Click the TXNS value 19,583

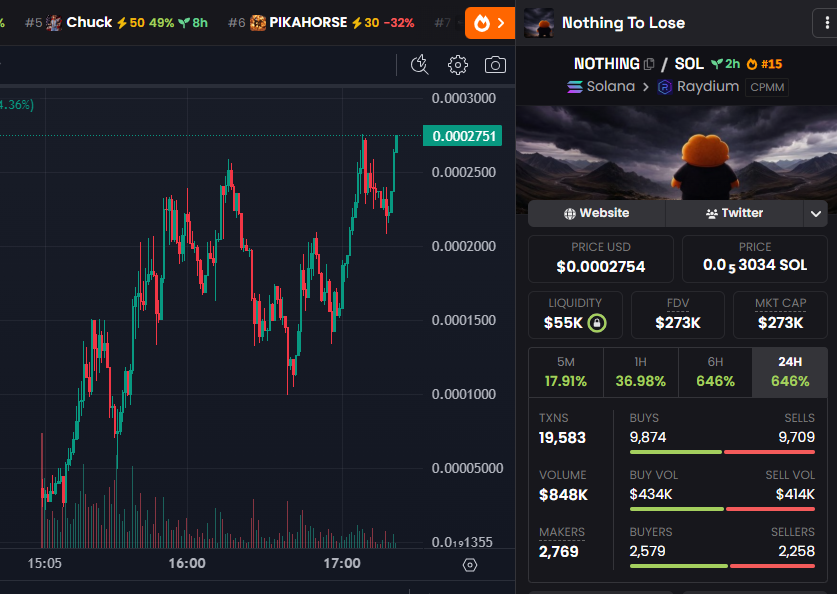tap(562, 438)
